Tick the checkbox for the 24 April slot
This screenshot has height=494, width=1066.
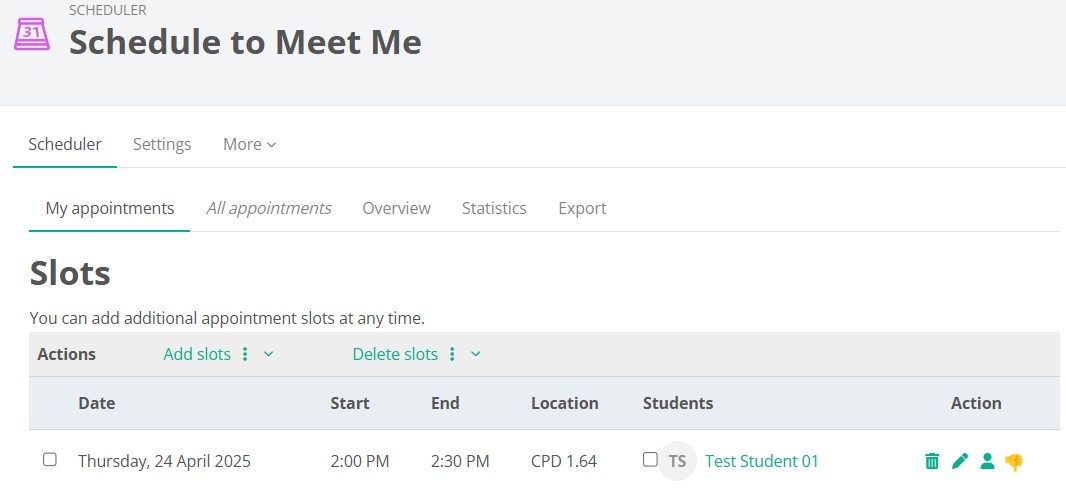click(x=50, y=460)
